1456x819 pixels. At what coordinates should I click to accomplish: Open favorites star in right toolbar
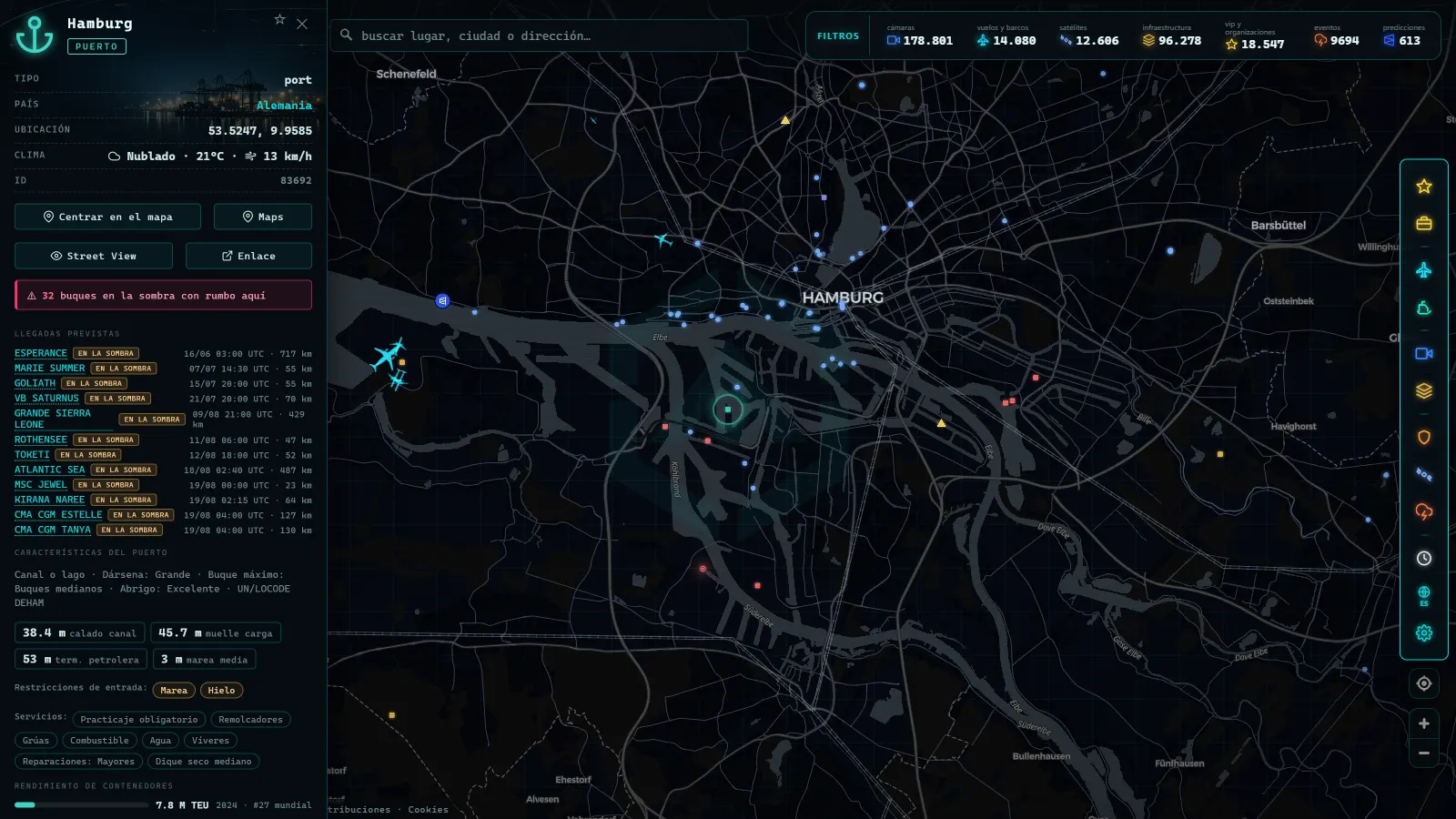point(1424,187)
